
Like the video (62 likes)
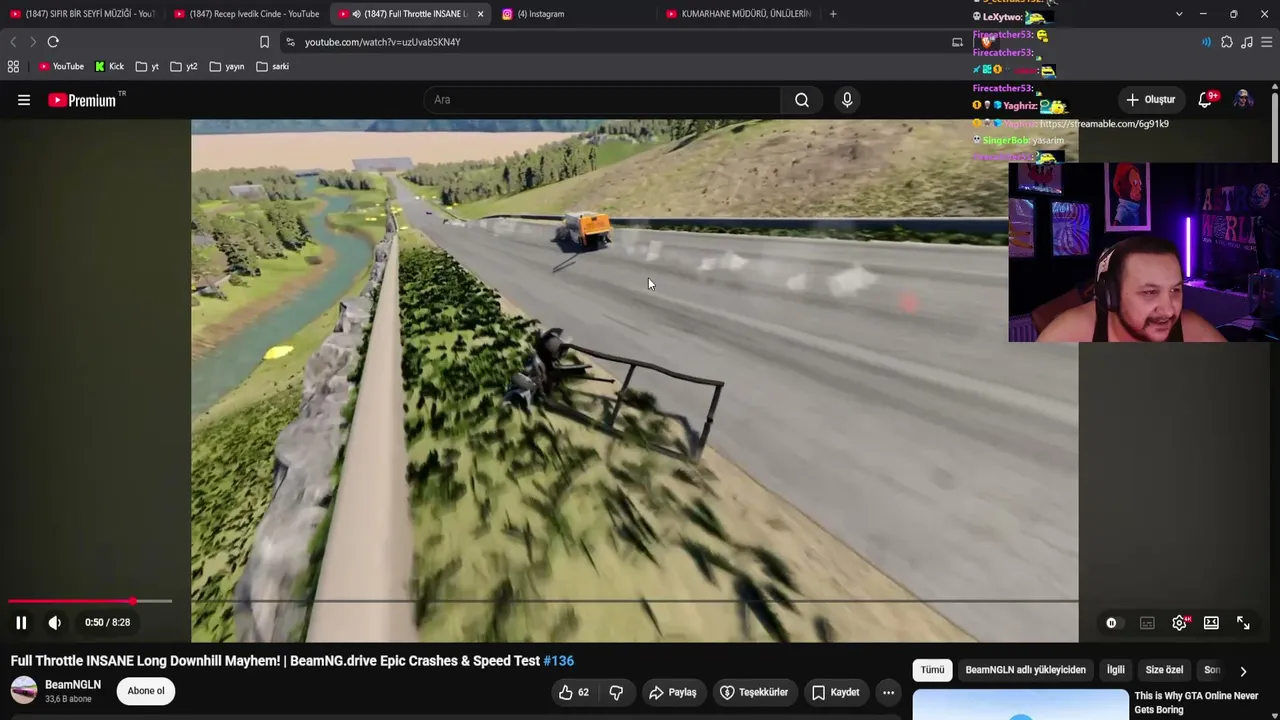point(574,692)
